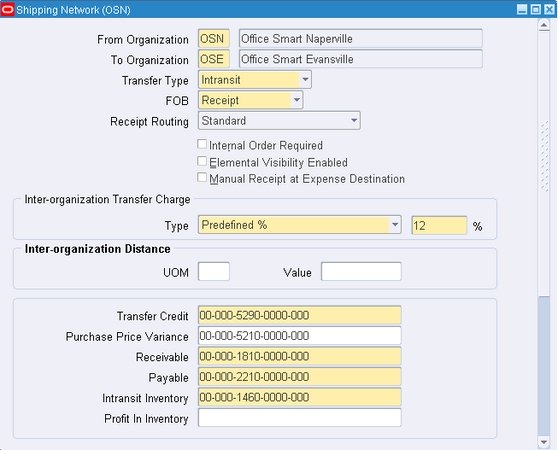
Task: Open the Transfer Type dropdown
Action: 305,79
